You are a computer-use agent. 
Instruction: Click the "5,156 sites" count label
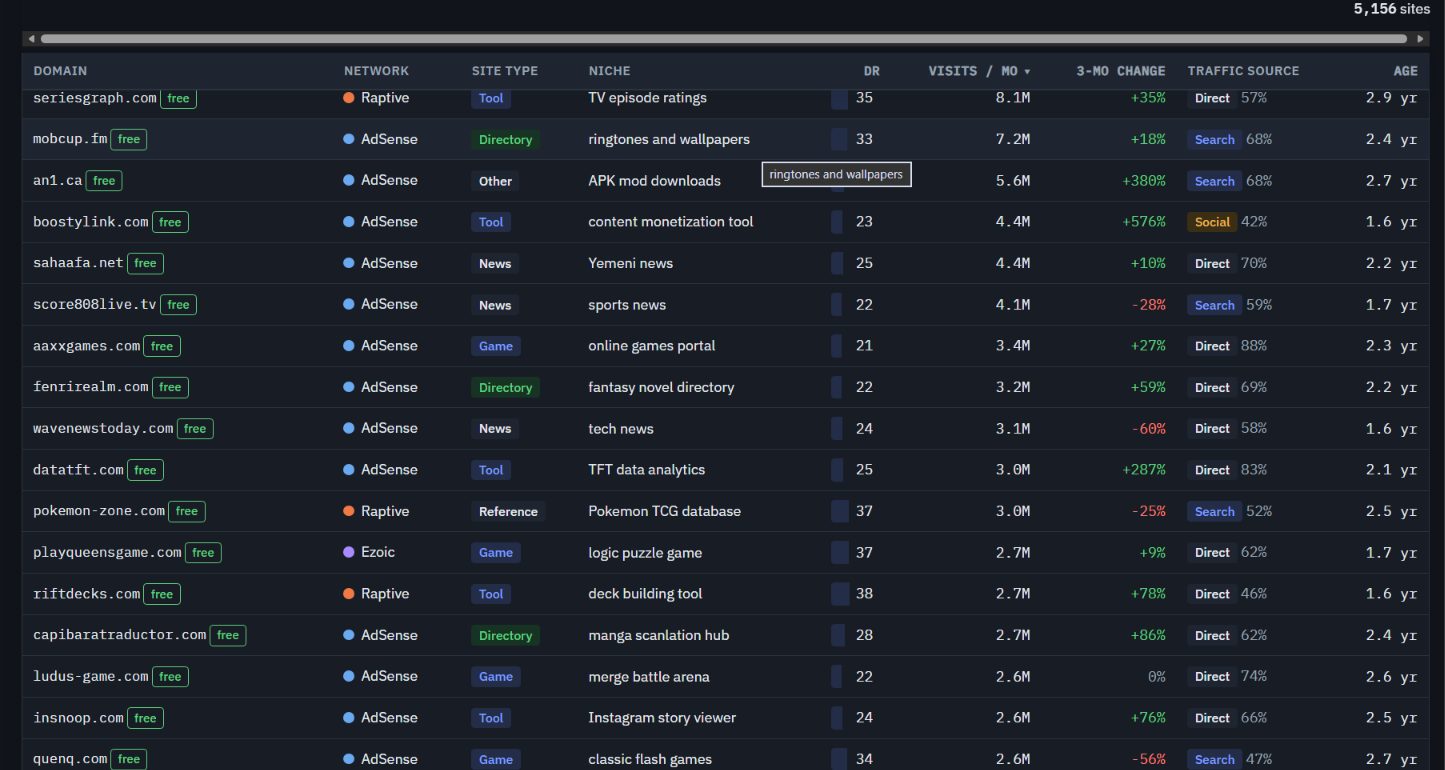pos(1393,9)
